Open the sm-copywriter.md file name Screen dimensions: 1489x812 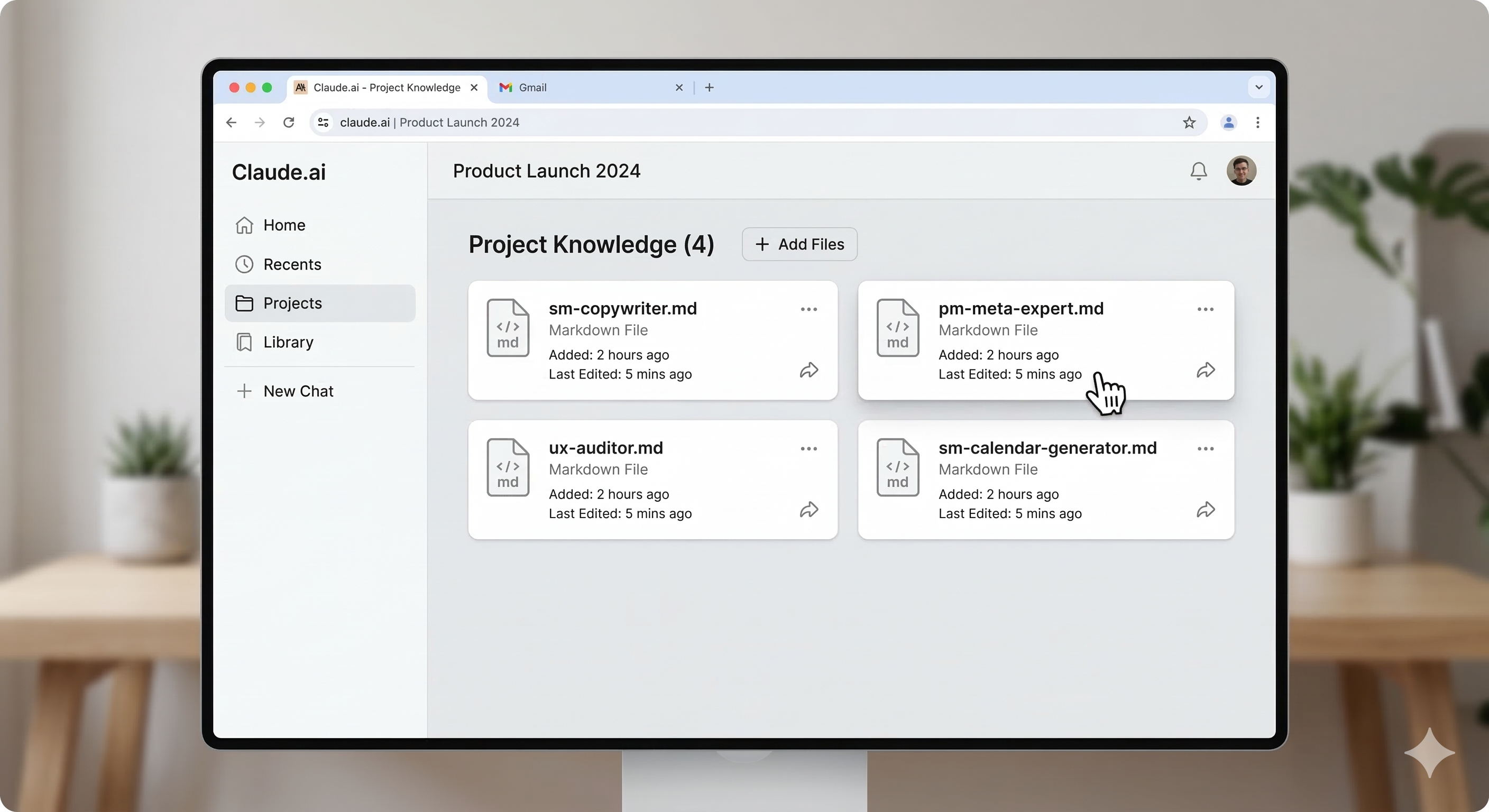pyautogui.click(x=622, y=309)
